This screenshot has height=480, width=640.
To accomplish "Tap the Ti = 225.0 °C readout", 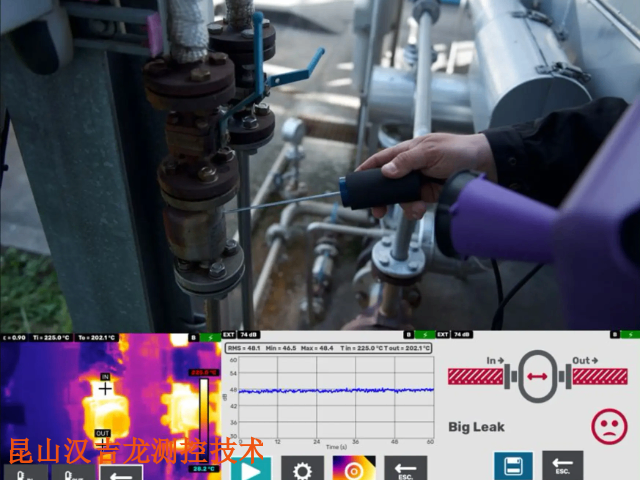I will coord(50,337).
